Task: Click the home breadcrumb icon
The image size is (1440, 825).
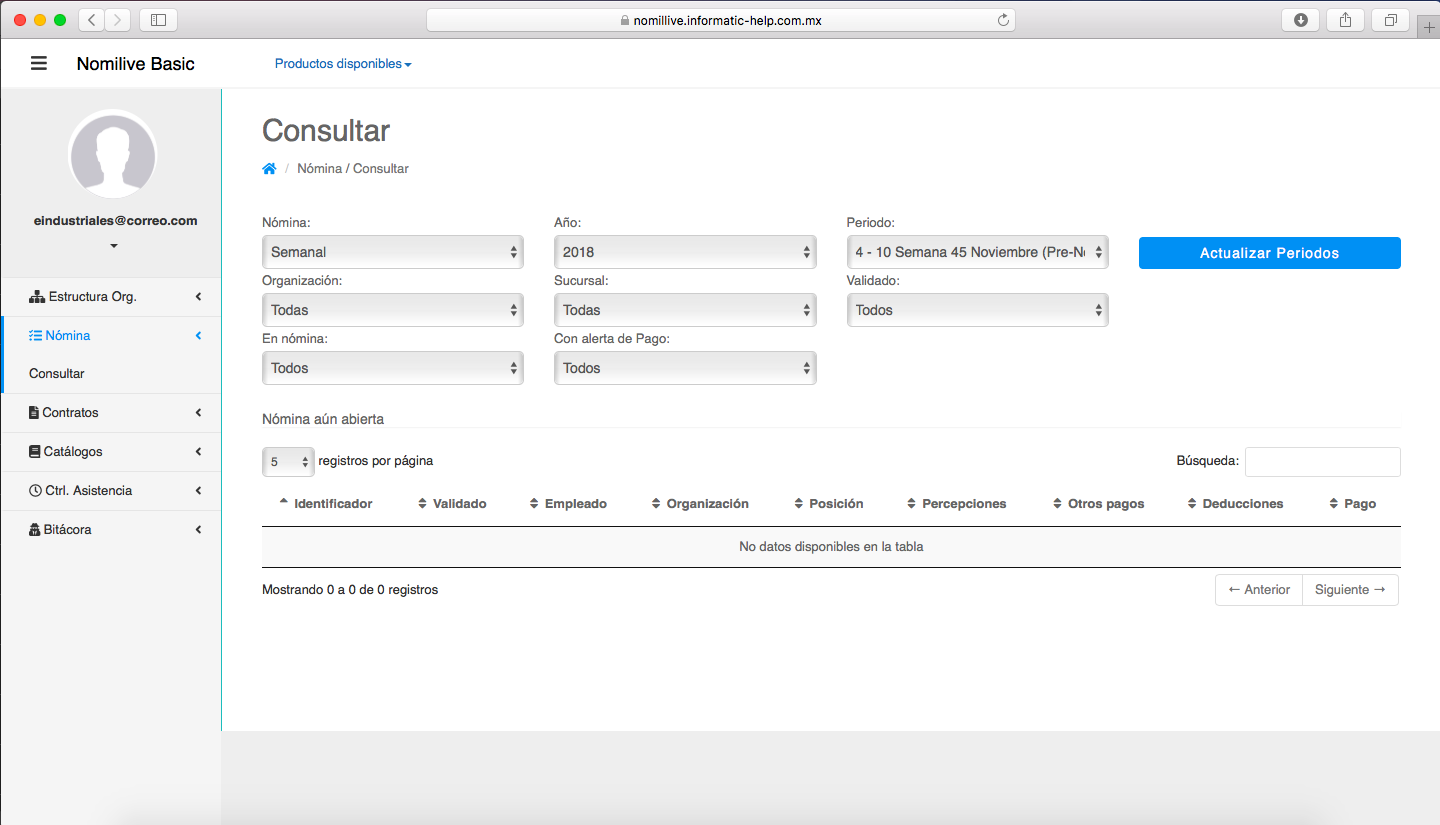Action: [x=269, y=169]
